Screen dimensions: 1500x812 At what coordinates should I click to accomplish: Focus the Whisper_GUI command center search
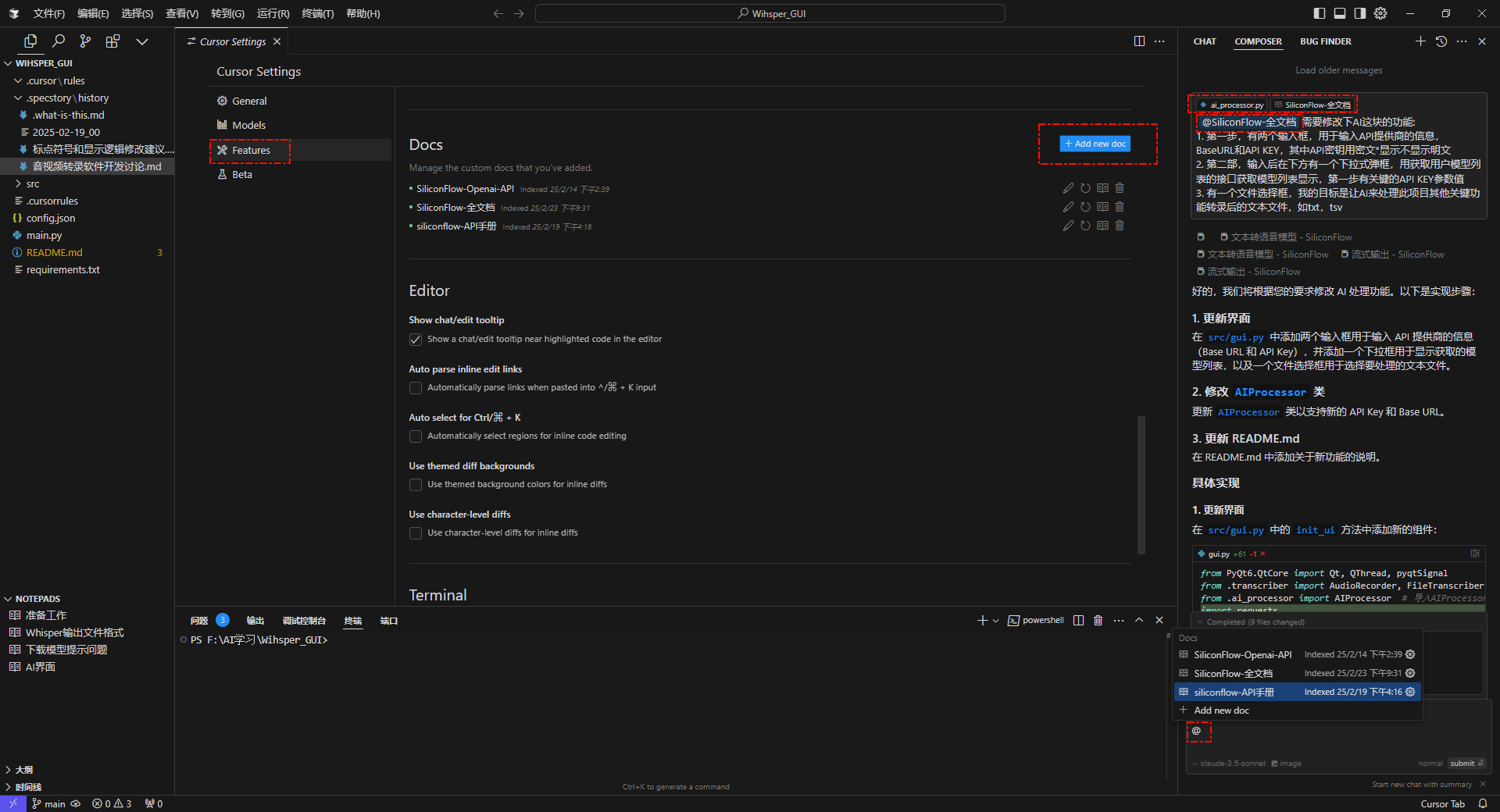[x=770, y=13]
